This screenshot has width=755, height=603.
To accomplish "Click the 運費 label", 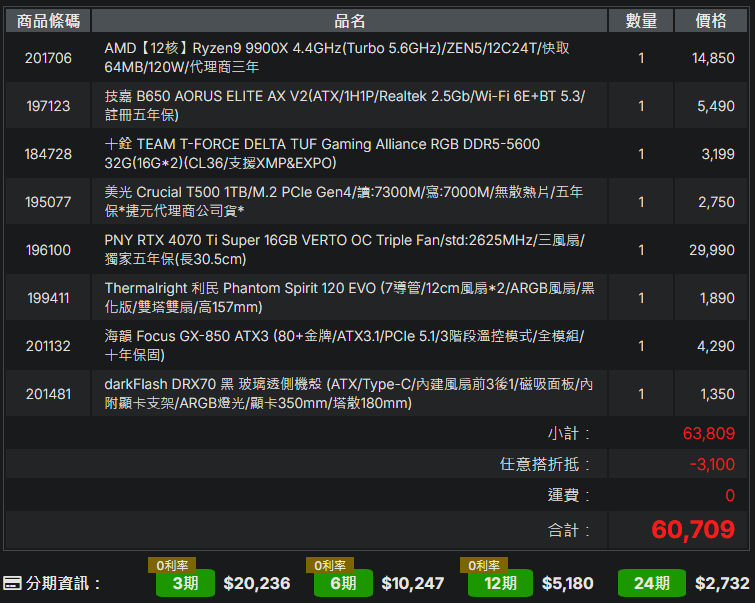I will click(569, 495).
